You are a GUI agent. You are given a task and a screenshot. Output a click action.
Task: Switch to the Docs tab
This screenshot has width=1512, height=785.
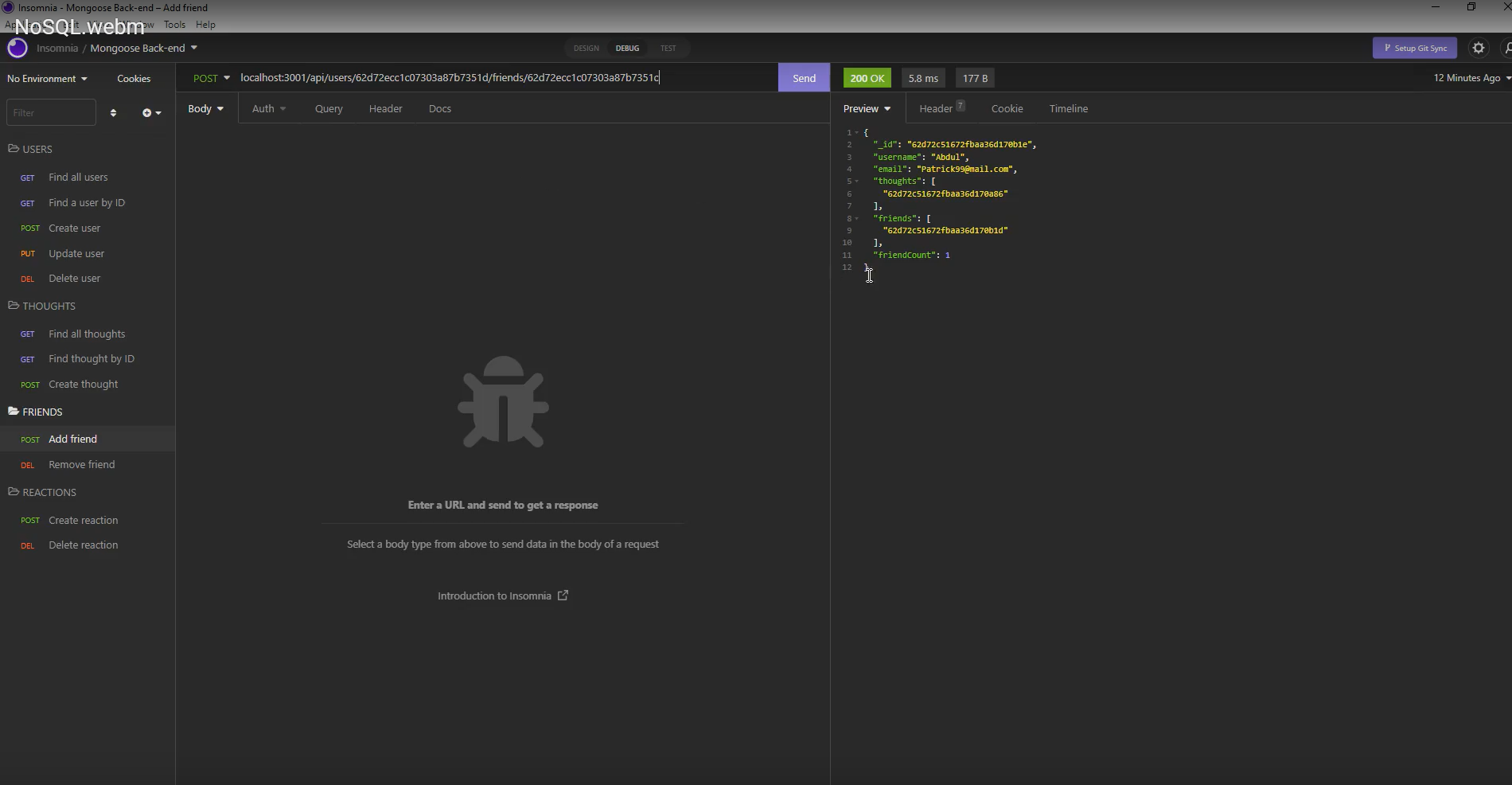[439, 108]
